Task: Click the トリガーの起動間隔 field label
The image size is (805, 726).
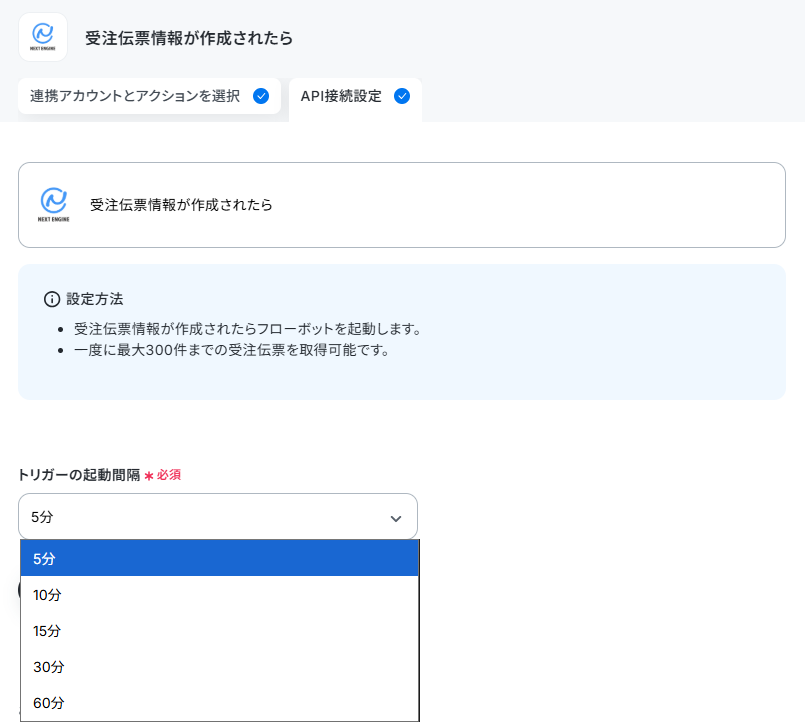Action: pyautogui.click(x=79, y=475)
